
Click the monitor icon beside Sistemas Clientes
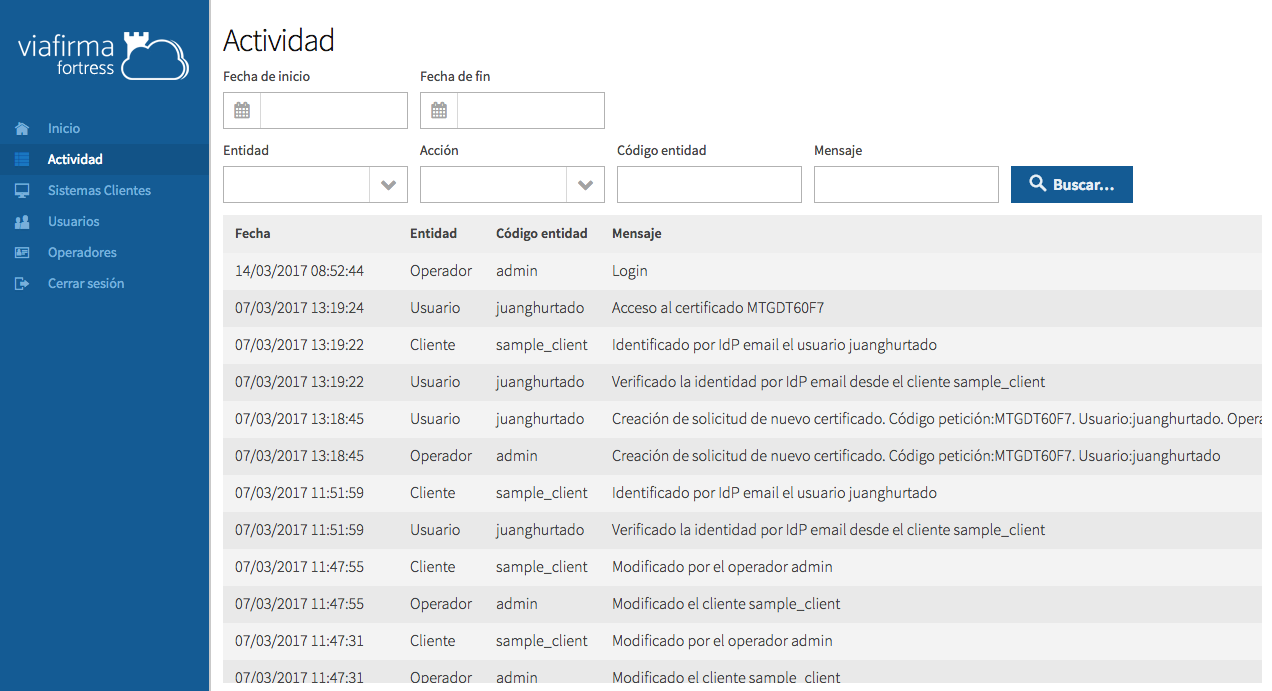pos(22,190)
